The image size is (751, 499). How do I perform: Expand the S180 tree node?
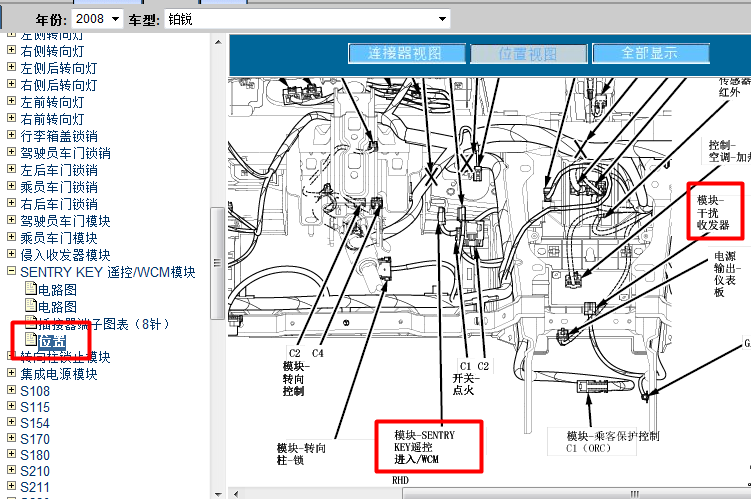pos(11,454)
